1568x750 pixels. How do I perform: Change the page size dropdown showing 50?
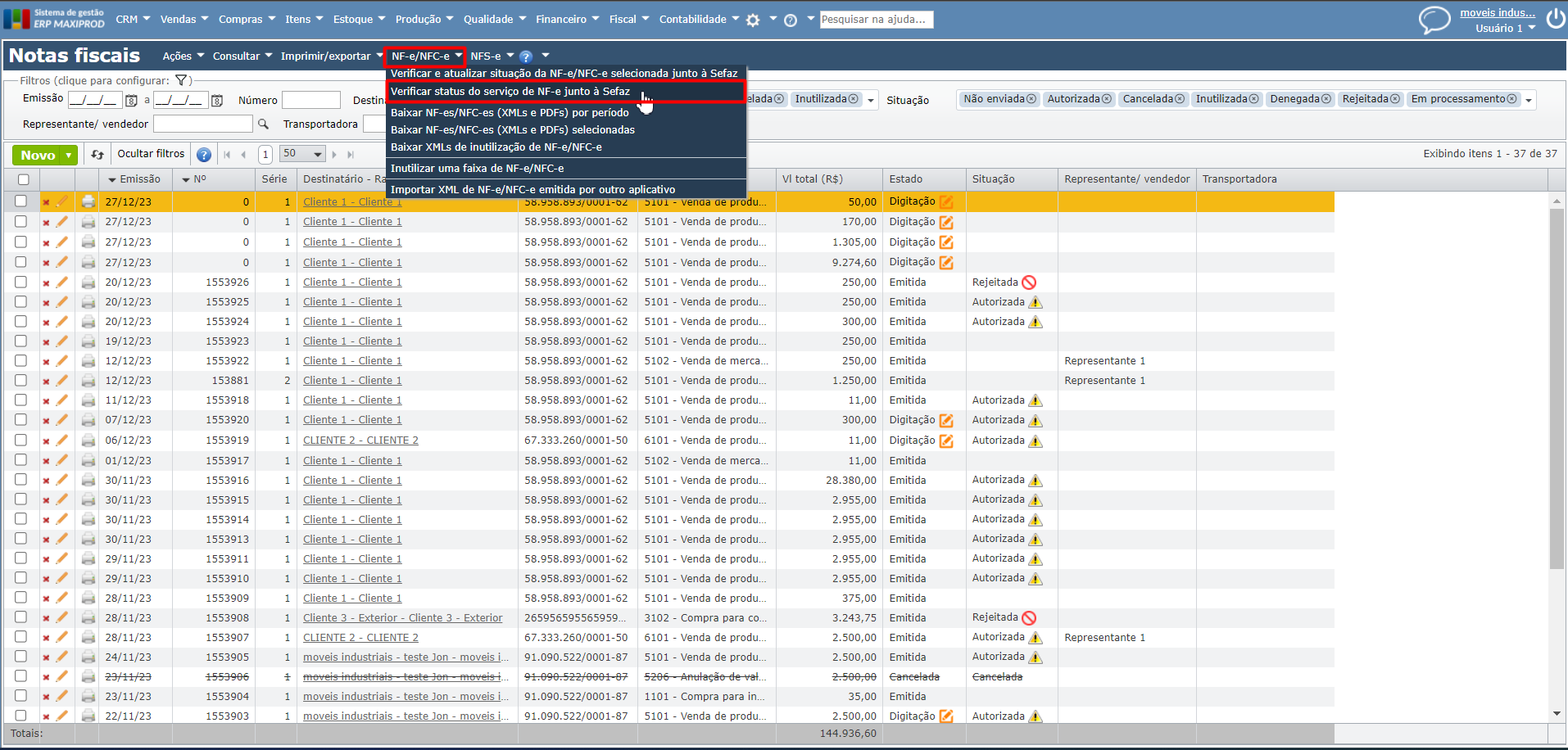pos(302,154)
